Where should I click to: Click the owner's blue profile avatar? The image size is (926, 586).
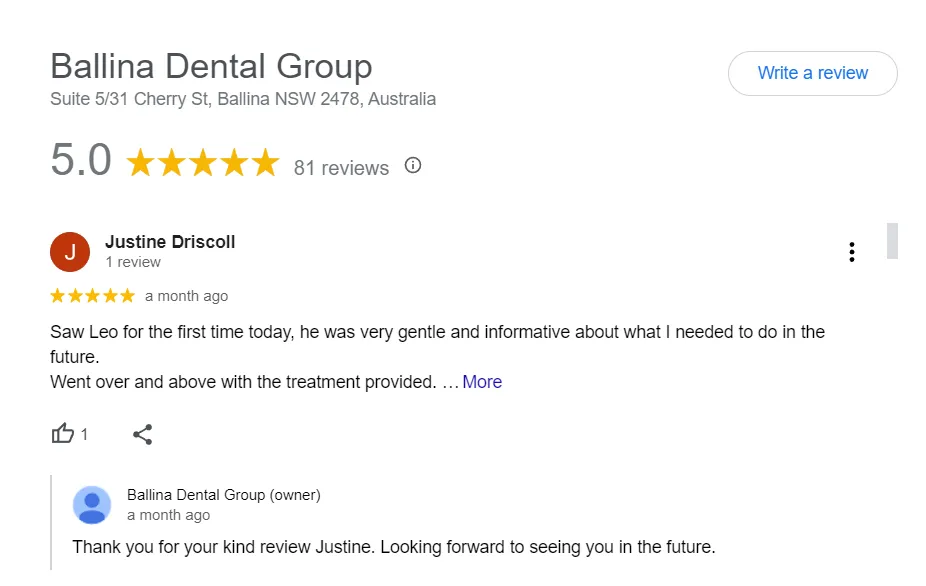click(92, 505)
